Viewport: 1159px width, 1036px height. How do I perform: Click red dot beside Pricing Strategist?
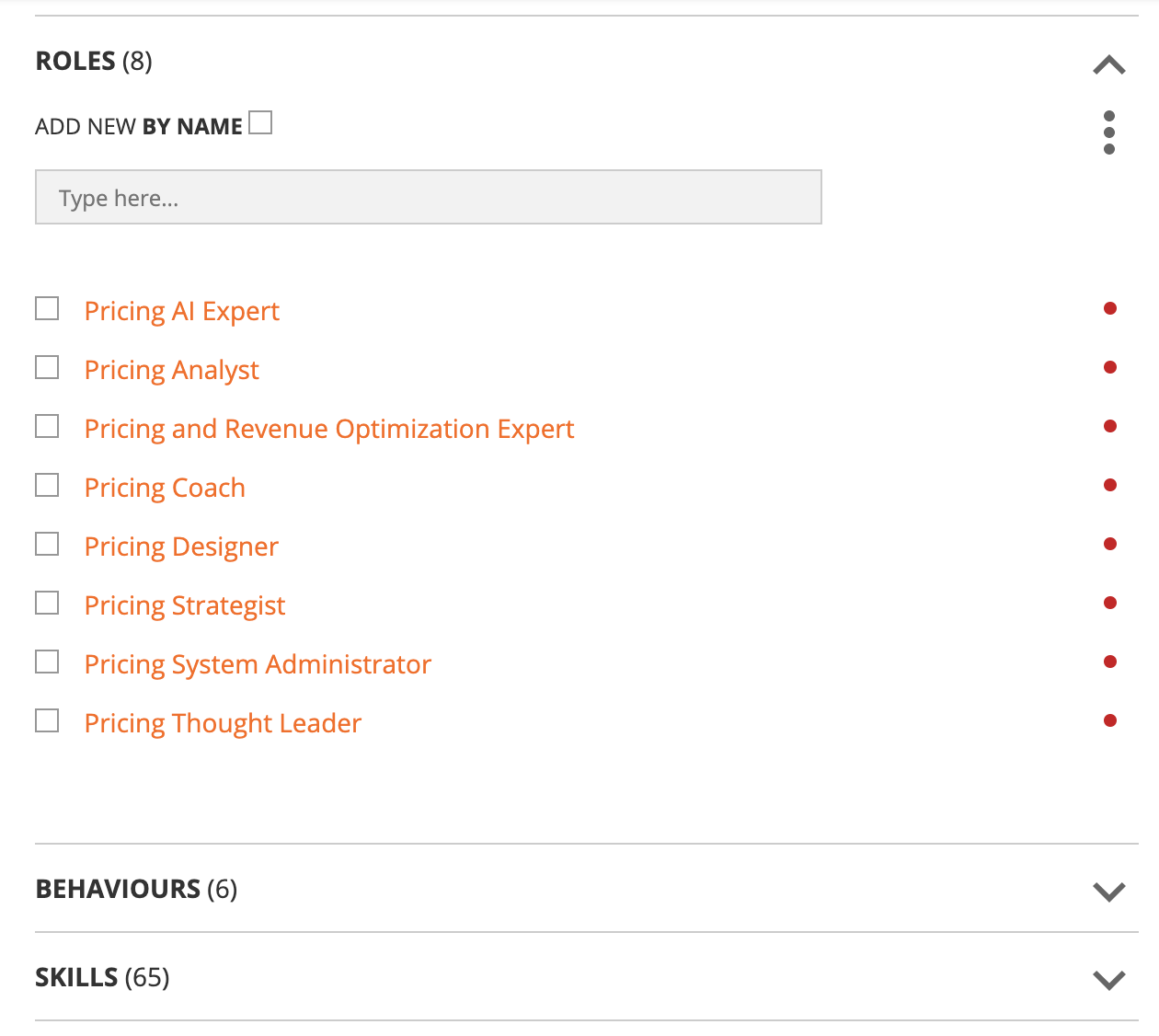pyautogui.click(x=1110, y=603)
